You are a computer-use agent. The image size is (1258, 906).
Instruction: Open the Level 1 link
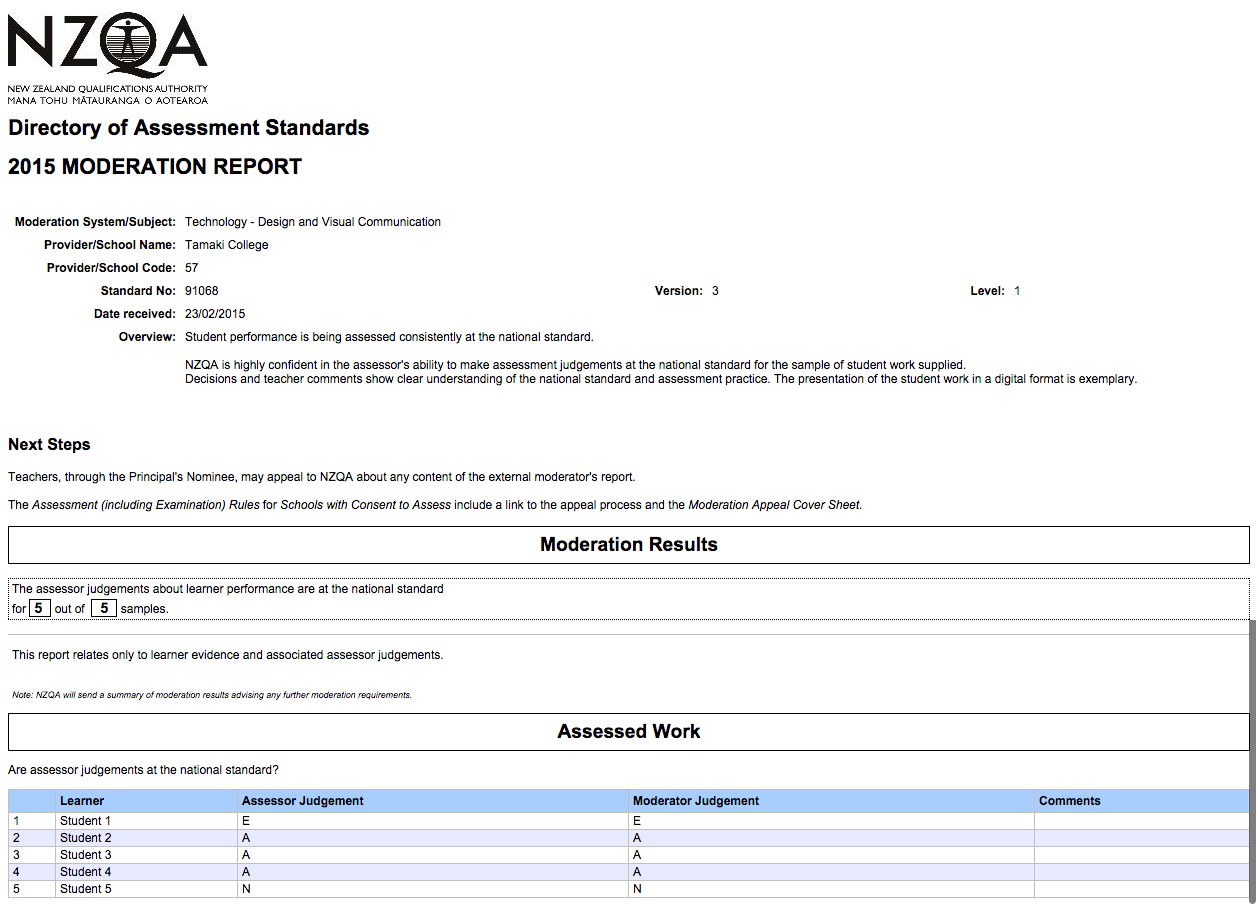pos(1017,291)
